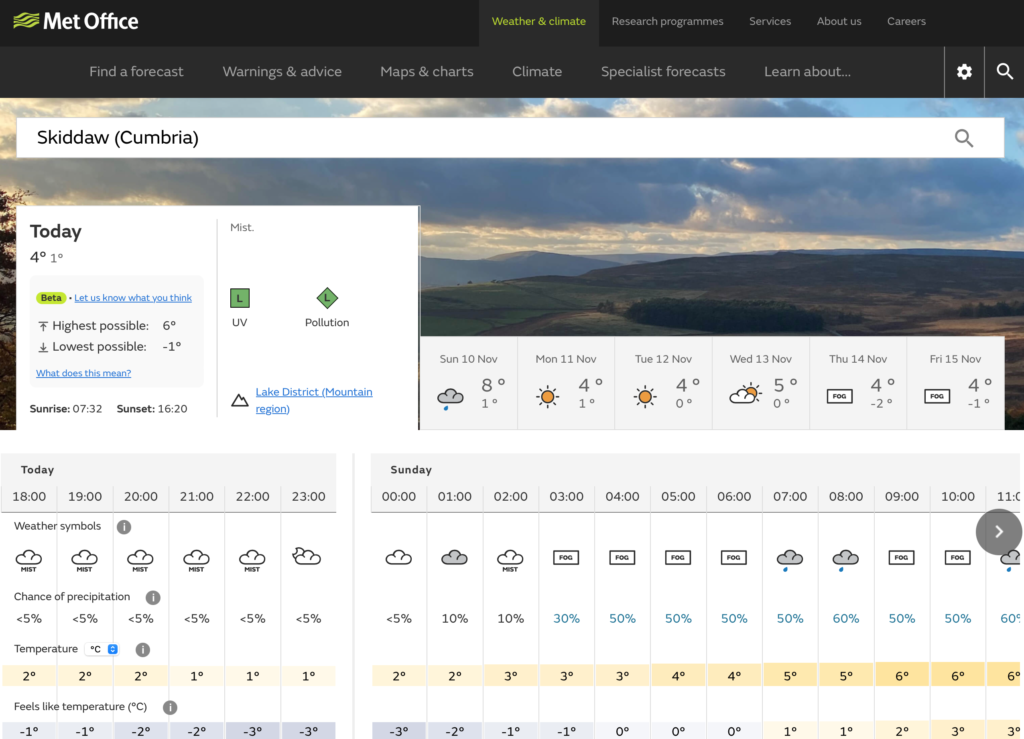Screen dimensions: 1024x739
Task: Click info icon next to Weather symbols
Action: [x=123, y=527]
